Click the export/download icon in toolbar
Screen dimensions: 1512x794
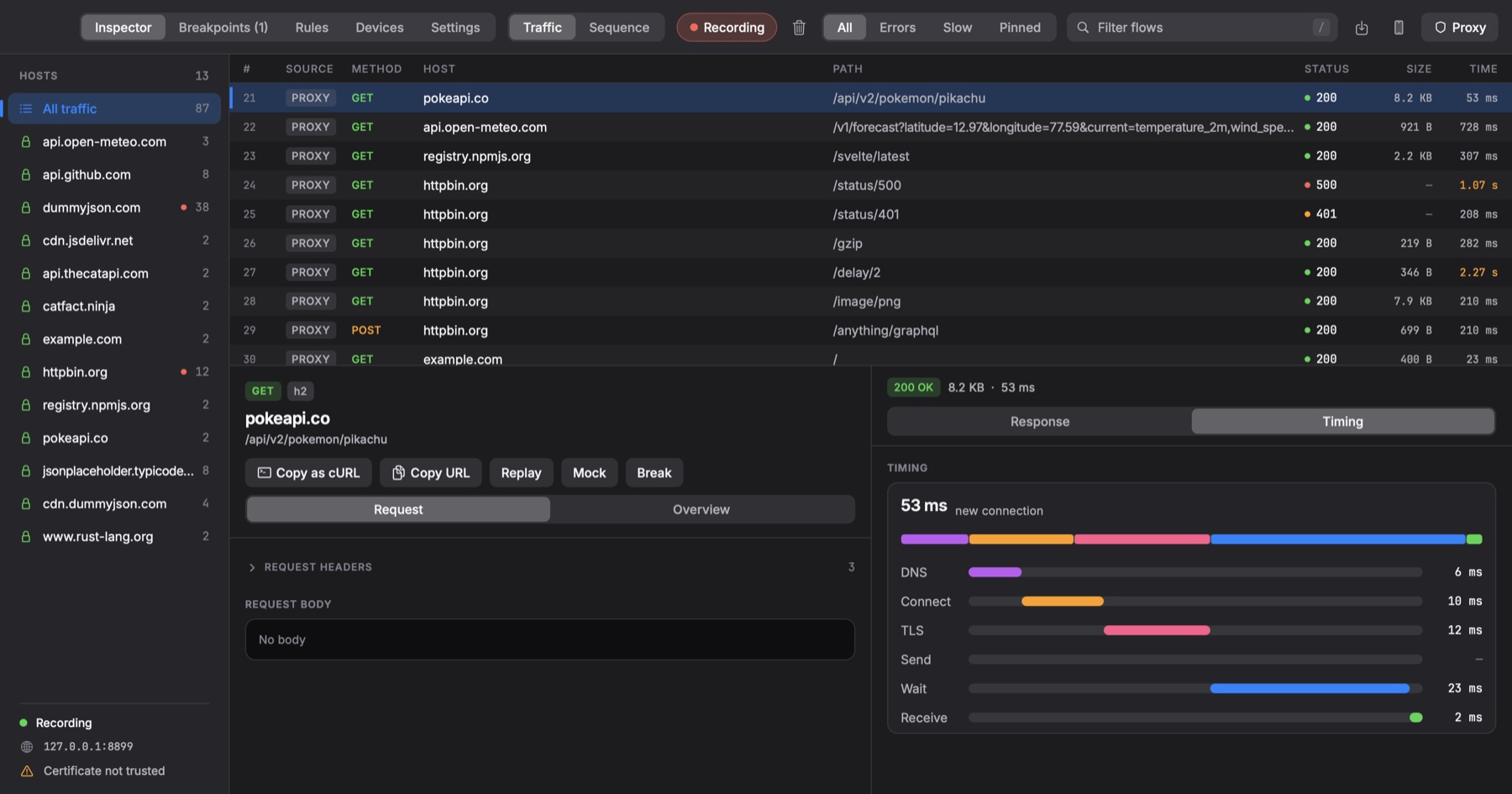tap(1362, 27)
